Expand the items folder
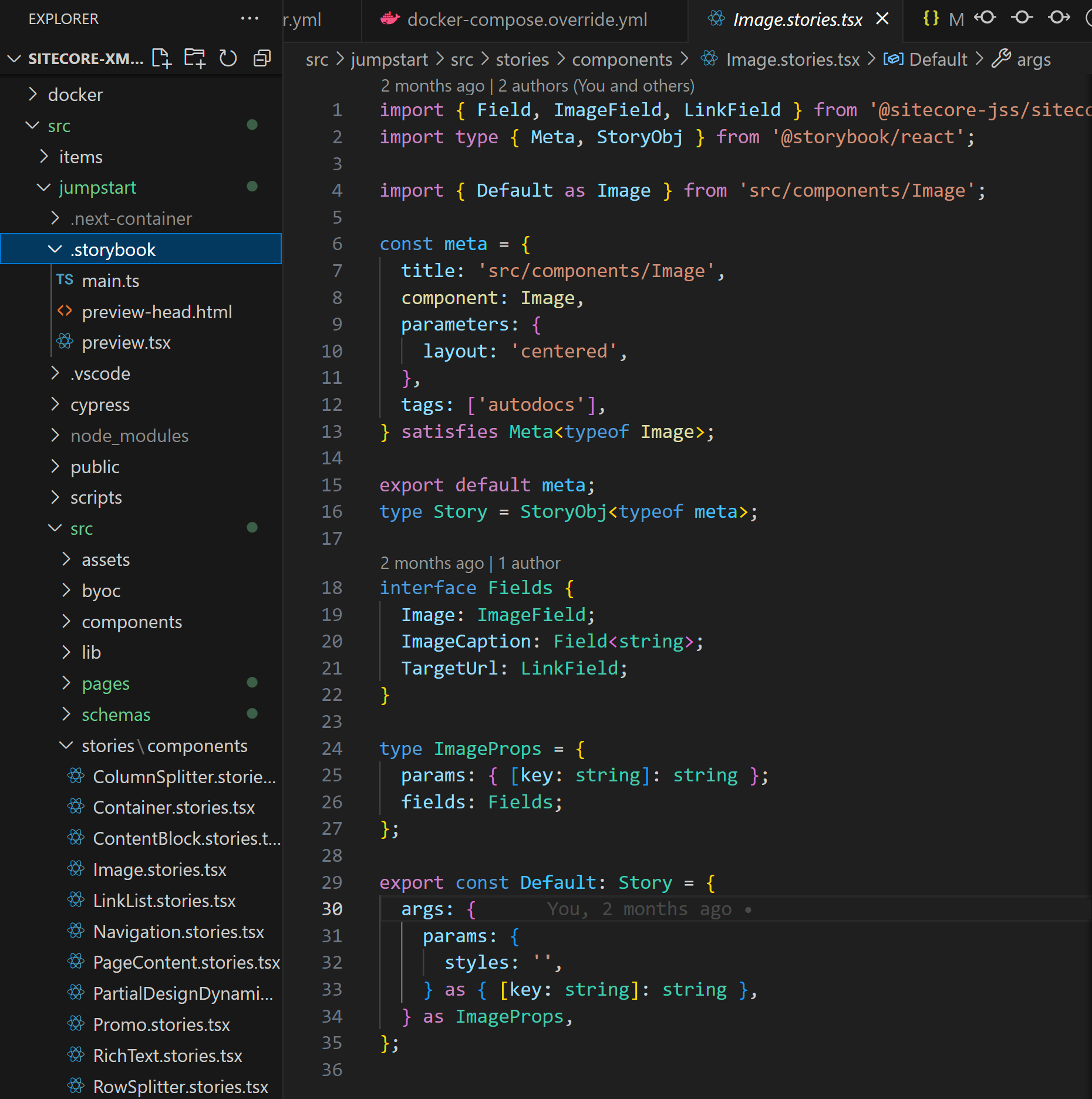The image size is (1092, 1099). (x=44, y=157)
